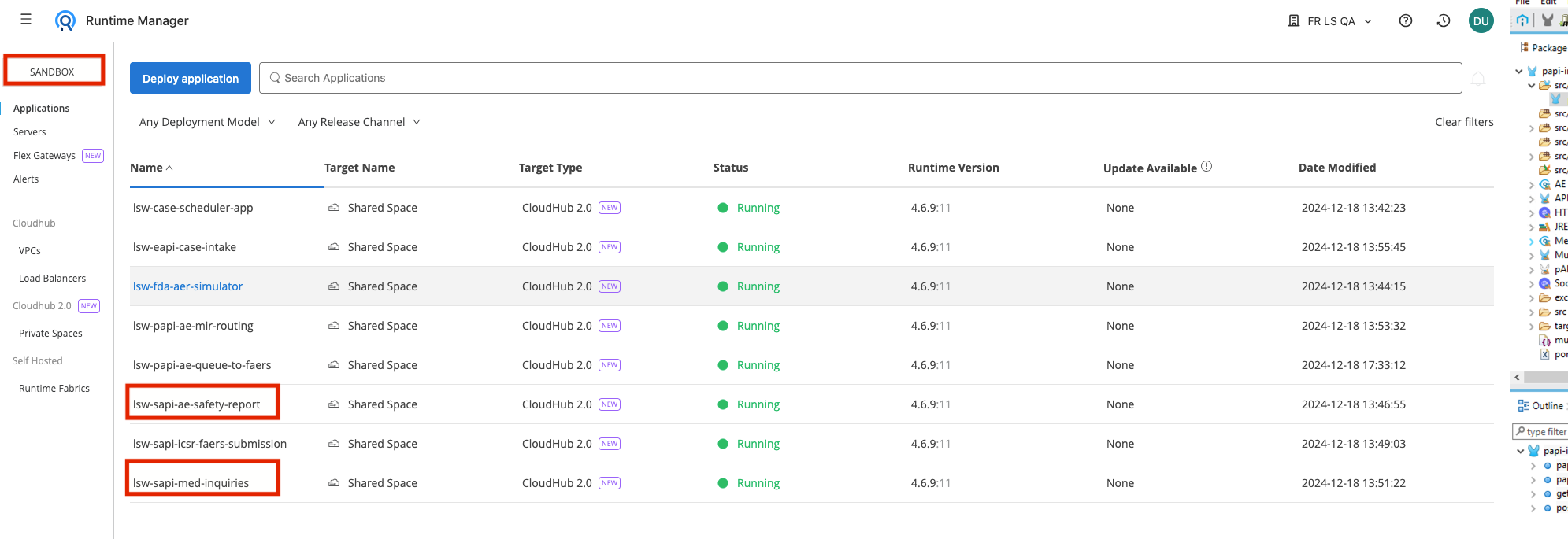Open the DU user avatar menu
Image resolution: width=1568 pixels, height=539 pixels.
click(1481, 20)
